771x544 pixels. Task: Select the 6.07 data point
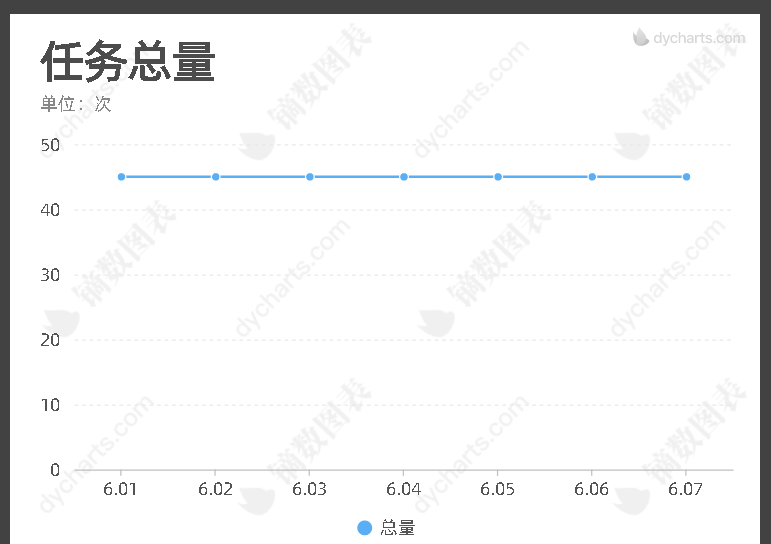coord(686,177)
